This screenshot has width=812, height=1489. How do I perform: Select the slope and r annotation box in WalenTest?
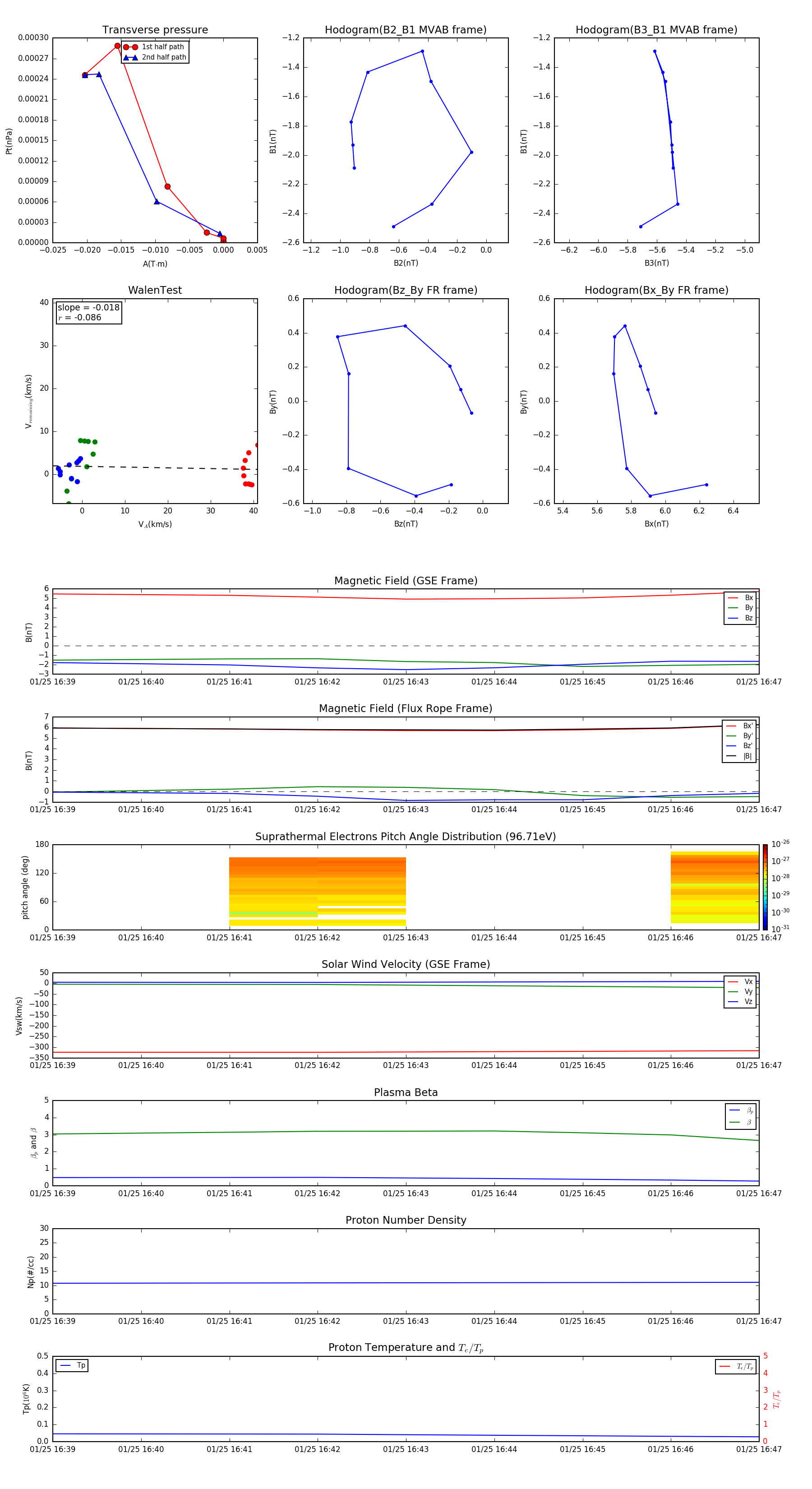pyautogui.click(x=88, y=313)
